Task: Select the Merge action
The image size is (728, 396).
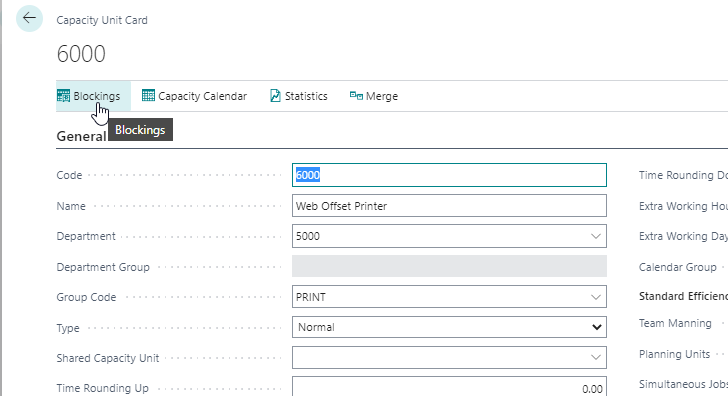Action: point(374,96)
